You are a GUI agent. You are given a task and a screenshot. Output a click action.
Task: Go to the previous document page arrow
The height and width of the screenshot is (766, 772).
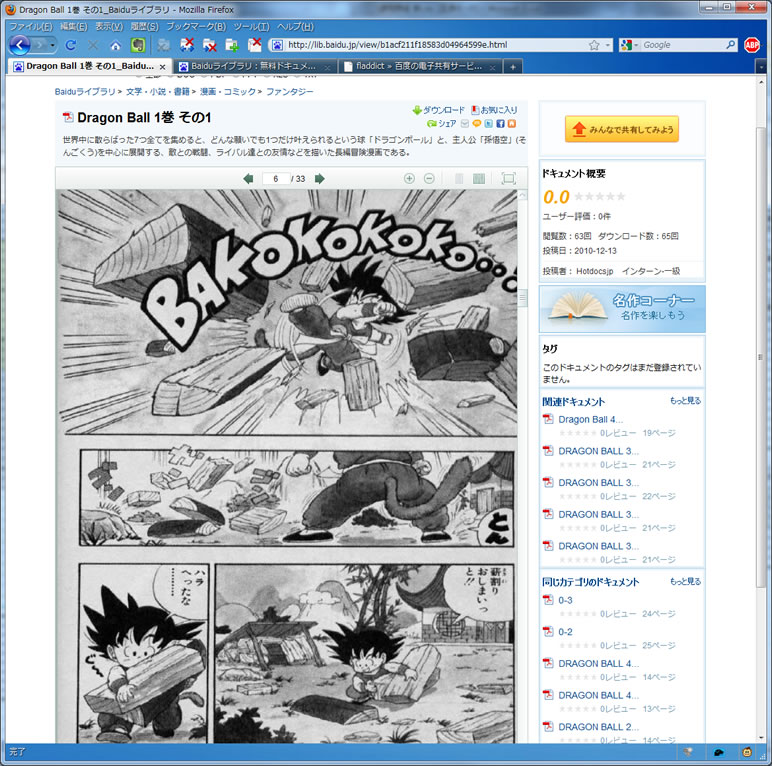pyautogui.click(x=249, y=179)
